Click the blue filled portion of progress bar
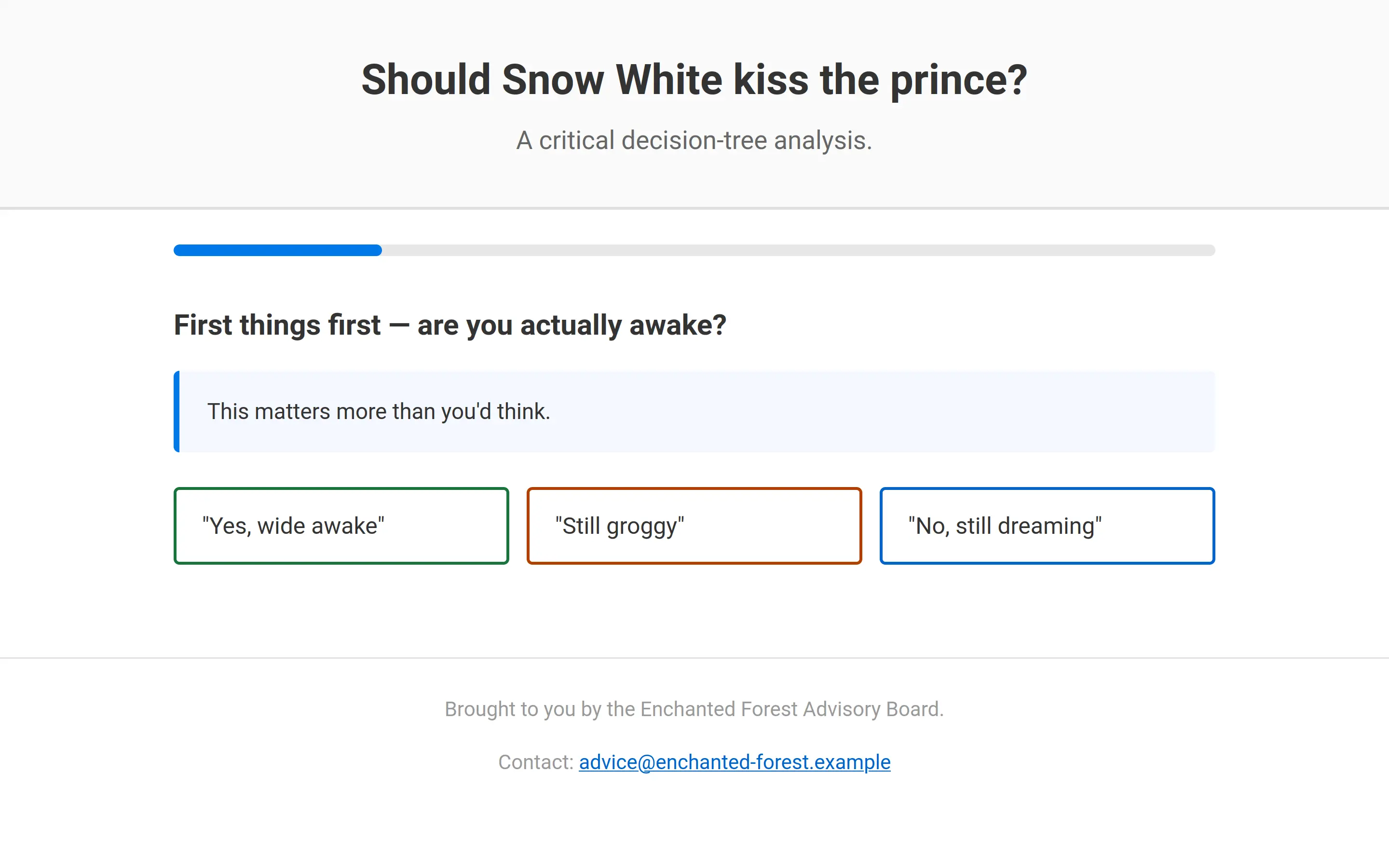This screenshot has height=868, width=1389. click(x=277, y=250)
